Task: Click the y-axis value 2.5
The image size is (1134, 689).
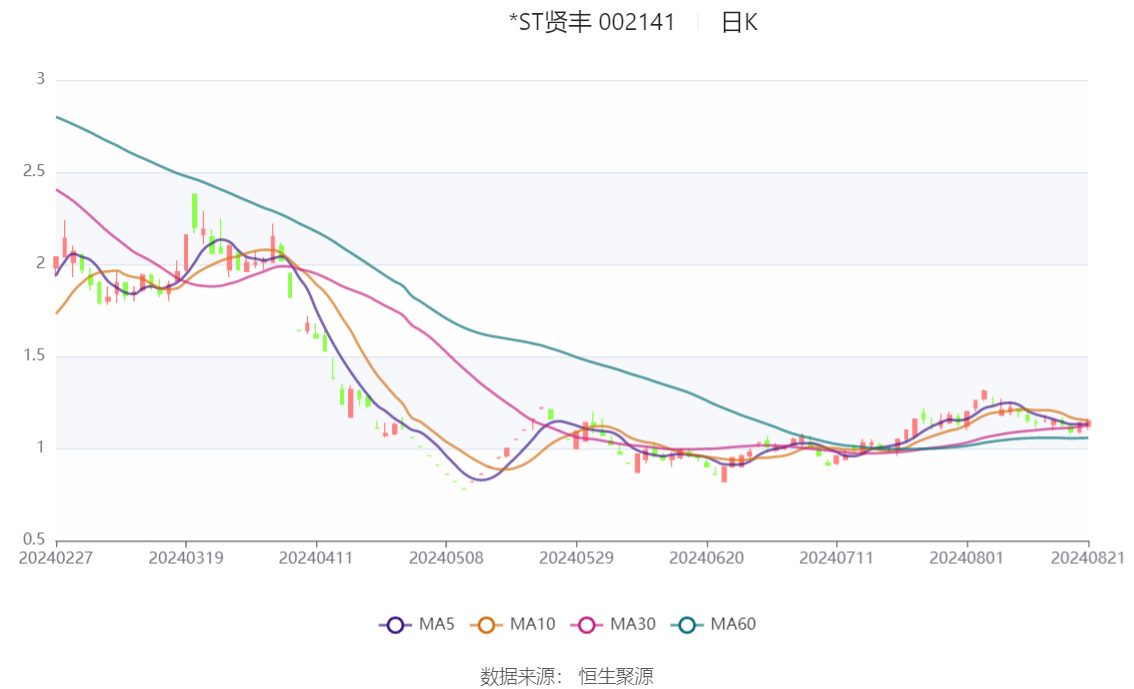Action: [34, 171]
